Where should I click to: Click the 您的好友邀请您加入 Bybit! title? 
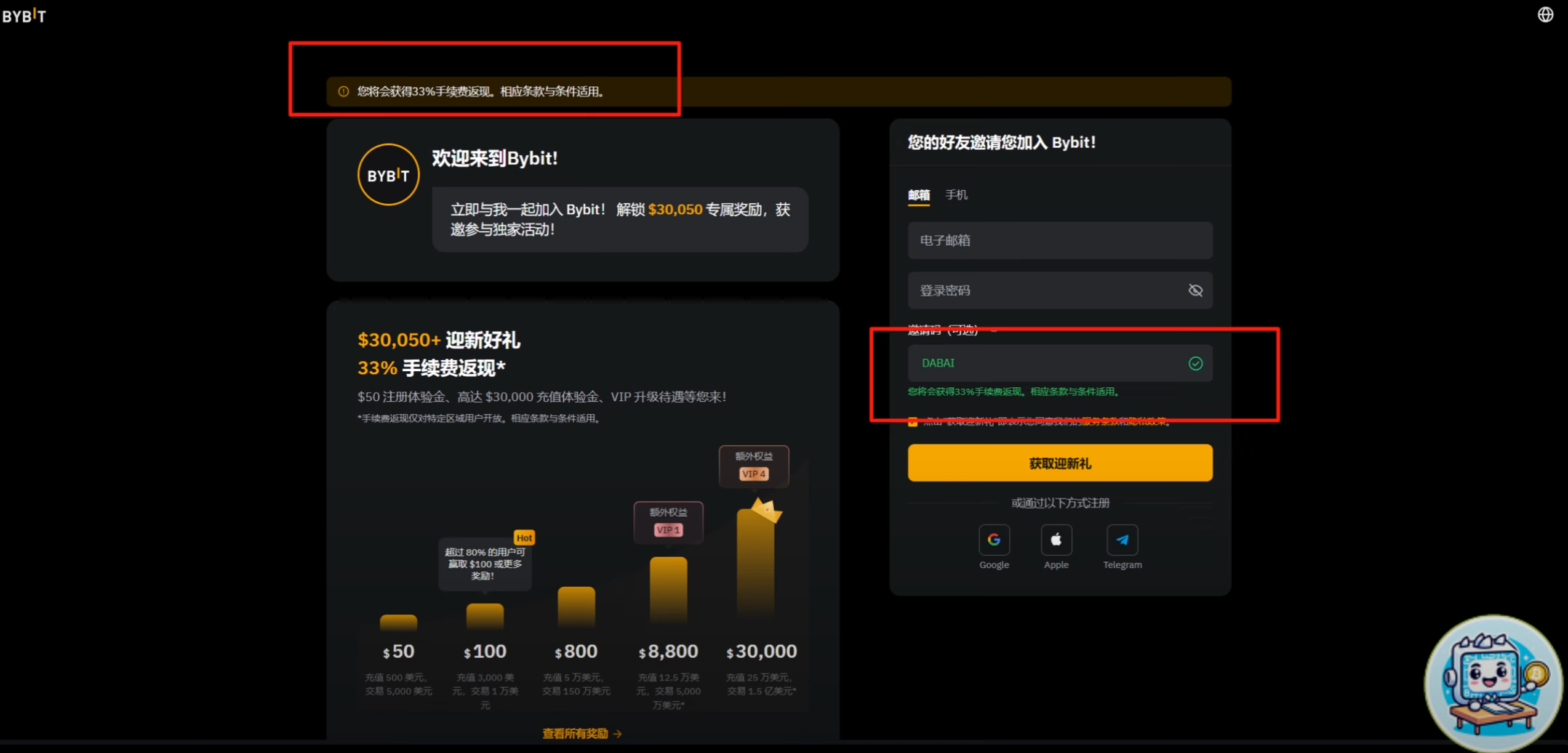click(1001, 143)
